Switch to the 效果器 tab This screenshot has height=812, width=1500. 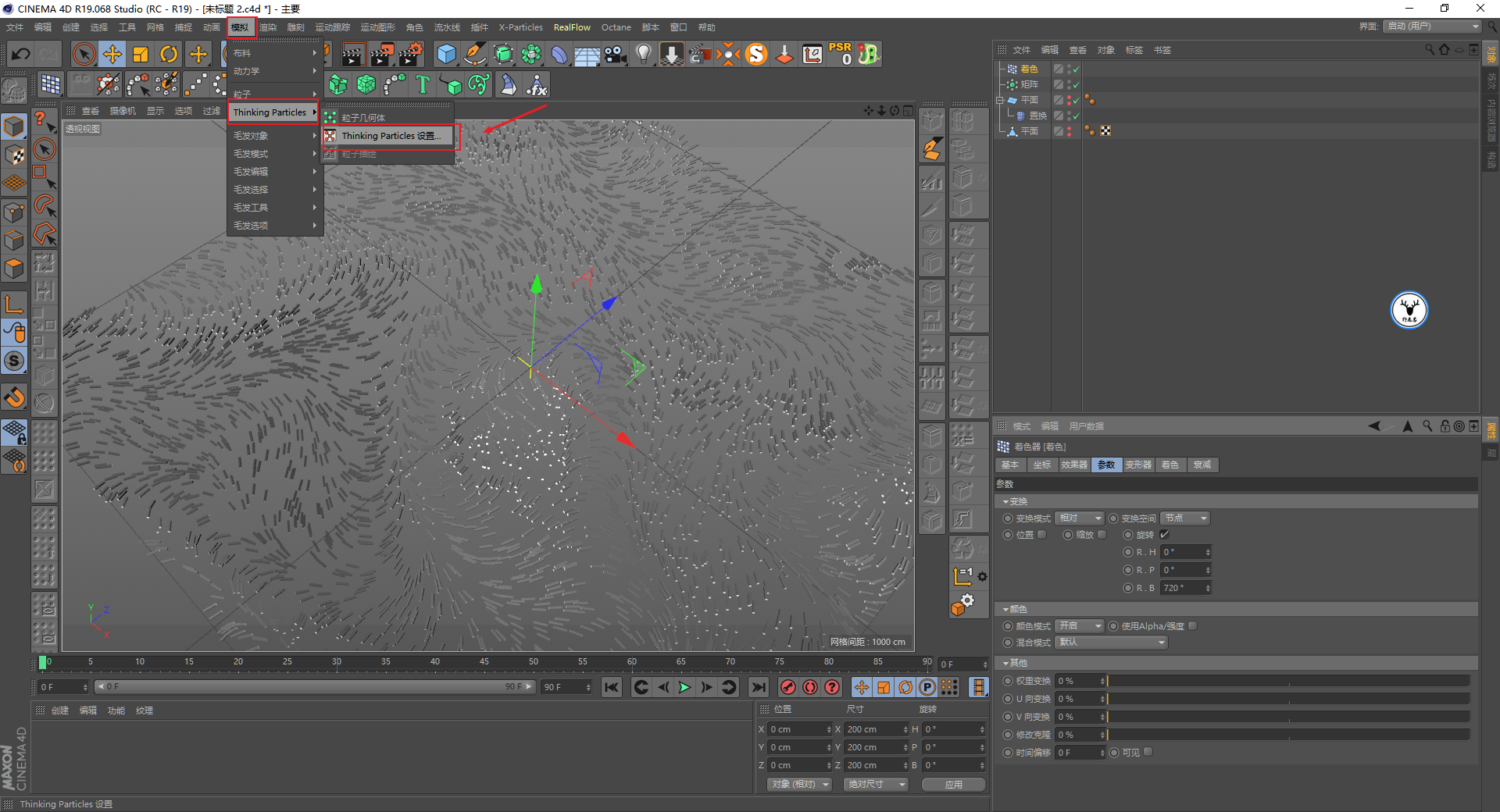click(x=1074, y=465)
